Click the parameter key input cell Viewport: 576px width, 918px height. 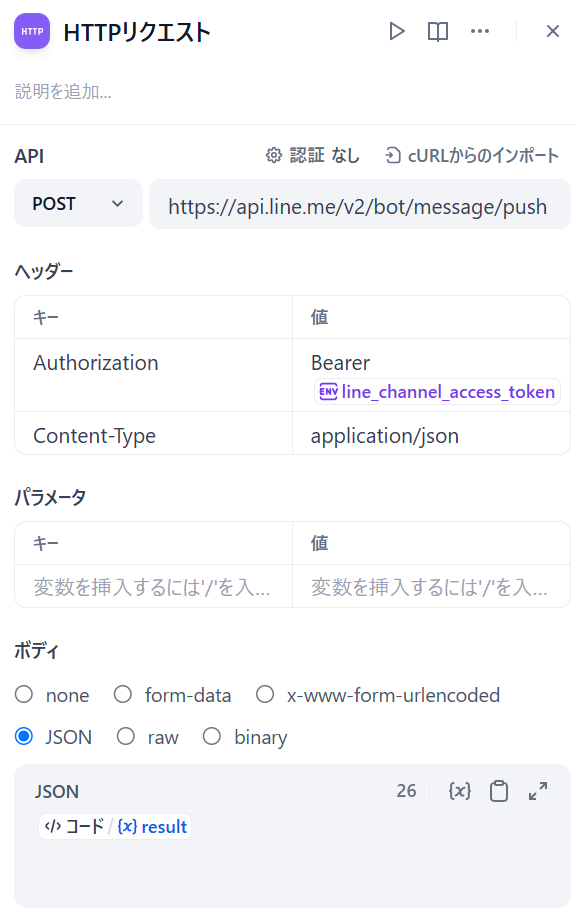tap(153, 586)
